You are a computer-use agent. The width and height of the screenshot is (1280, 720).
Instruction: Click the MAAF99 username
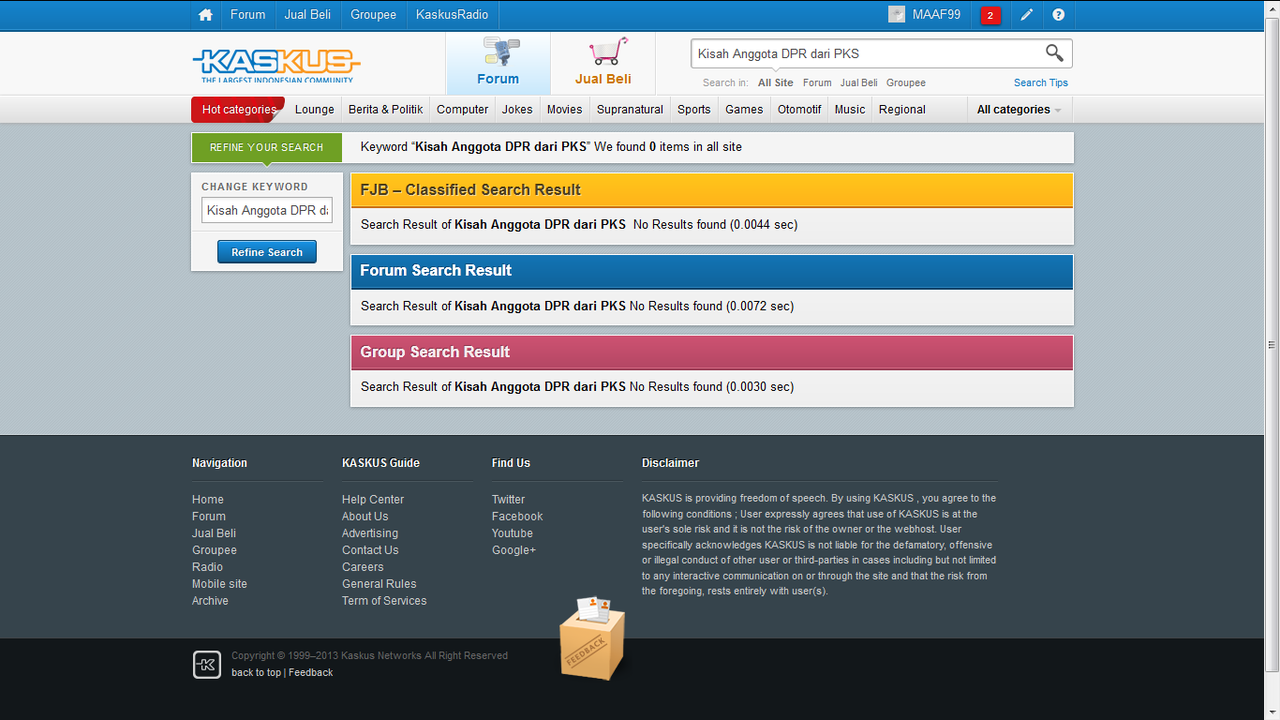click(x=937, y=15)
